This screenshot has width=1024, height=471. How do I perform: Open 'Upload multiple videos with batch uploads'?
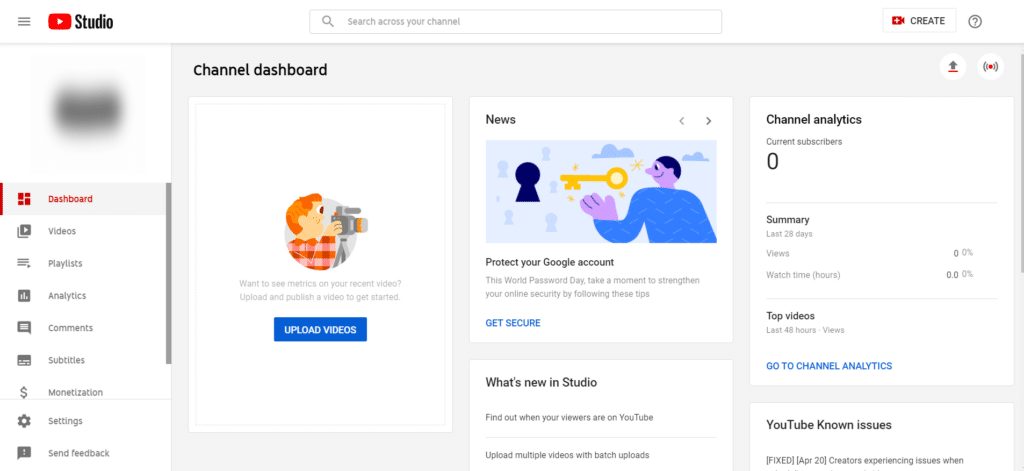pos(568,455)
